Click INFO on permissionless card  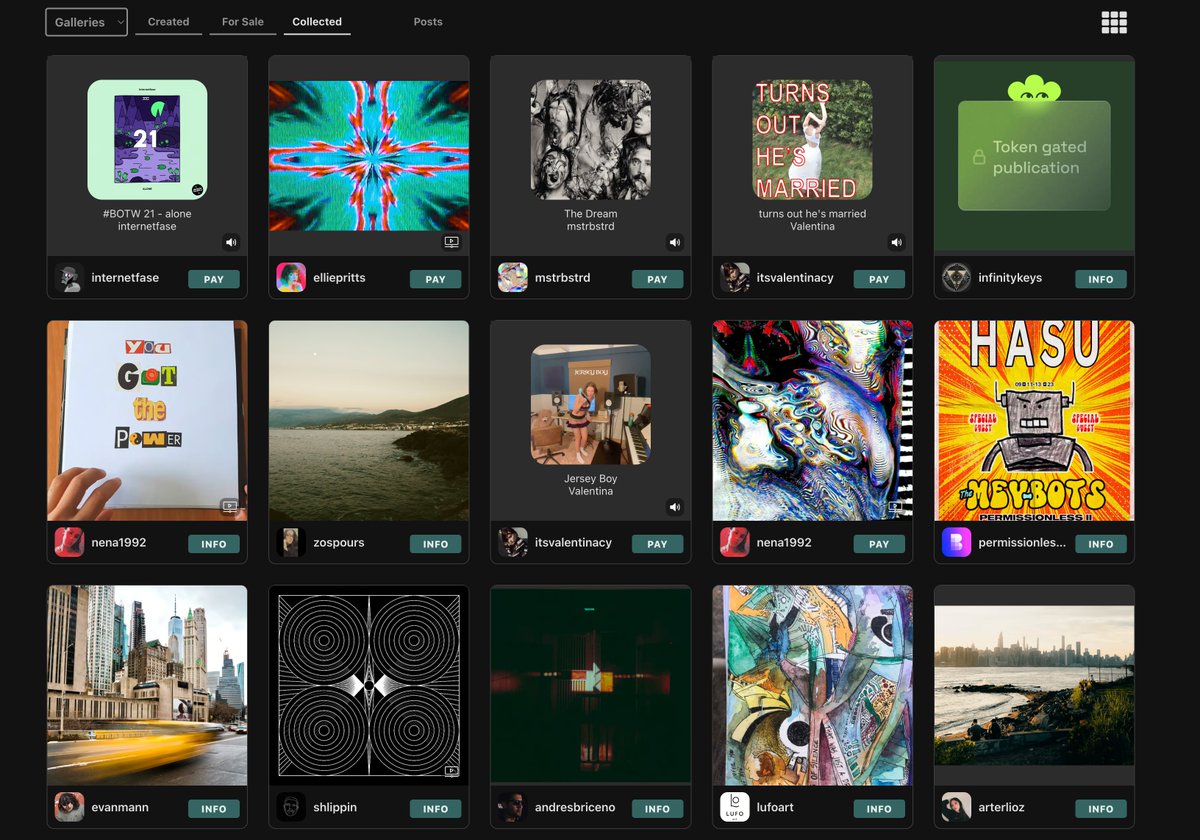coord(1101,544)
